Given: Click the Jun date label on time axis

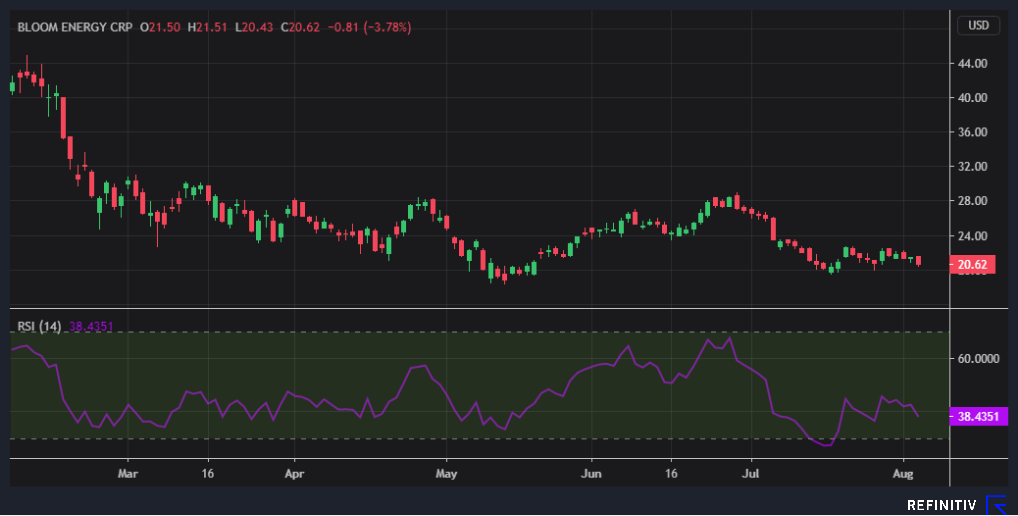Looking at the screenshot, I should (x=591, y=473).
